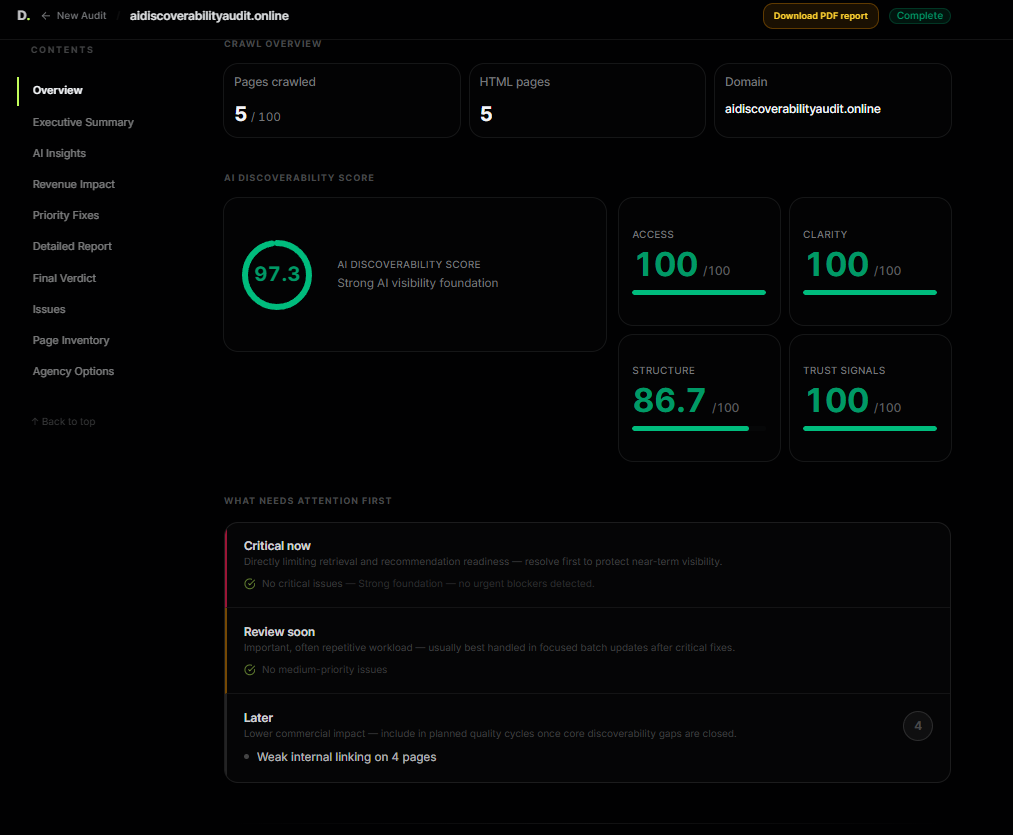This screenshot has height=835, width=1013.
Task: Click the count badge 4 in the Later row
Action: coord(917,726)
